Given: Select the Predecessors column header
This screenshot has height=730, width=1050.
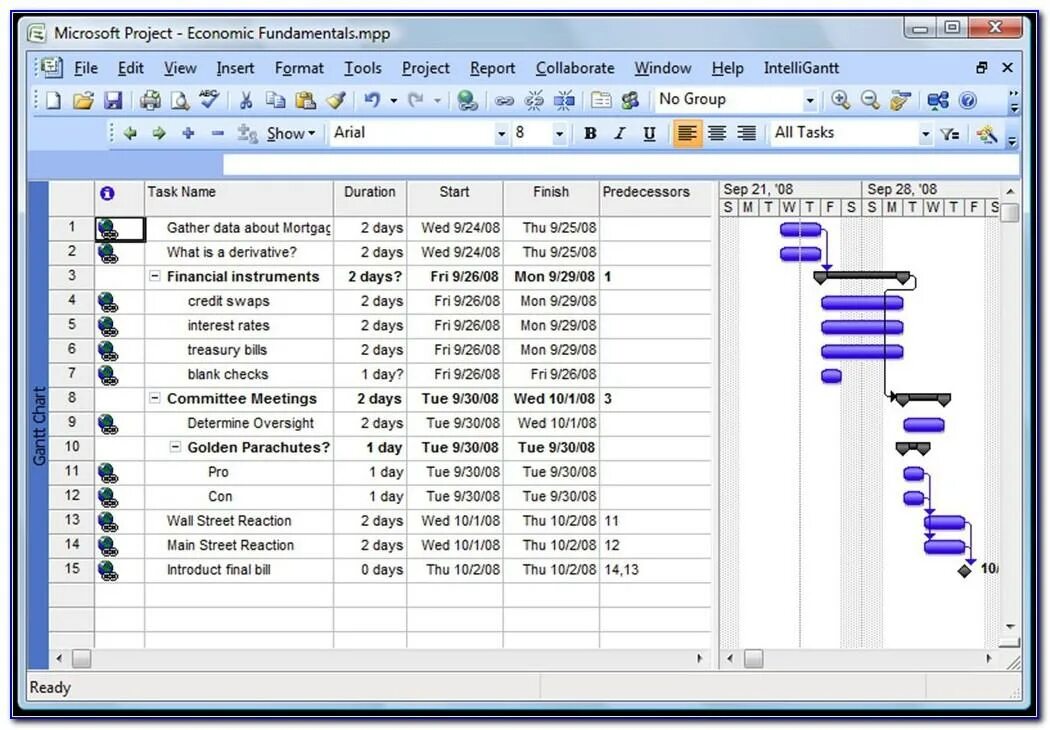Looking at the screenshot, I should click(x=656, y=198).
